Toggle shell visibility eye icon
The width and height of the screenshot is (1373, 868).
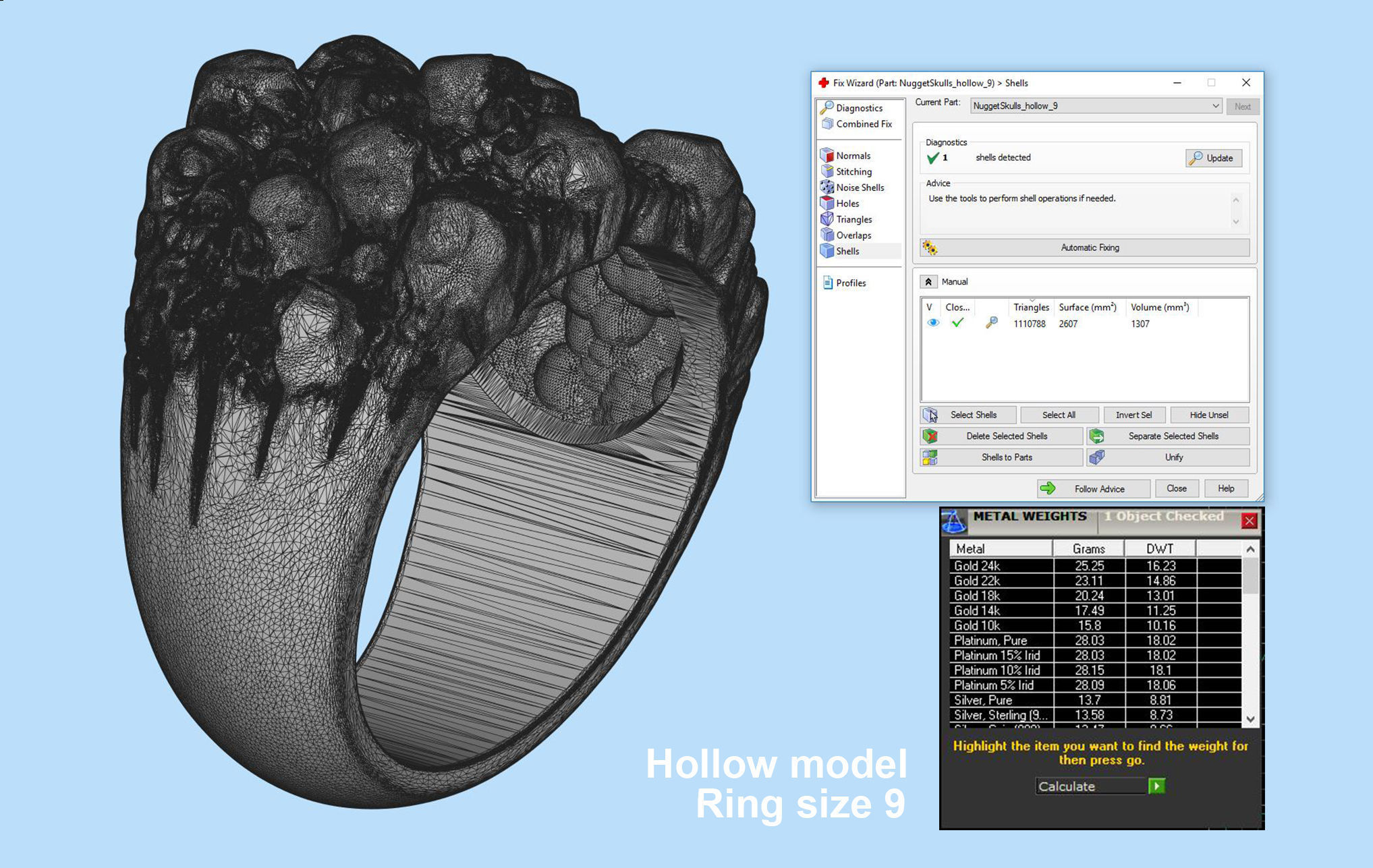click(933, 323)
